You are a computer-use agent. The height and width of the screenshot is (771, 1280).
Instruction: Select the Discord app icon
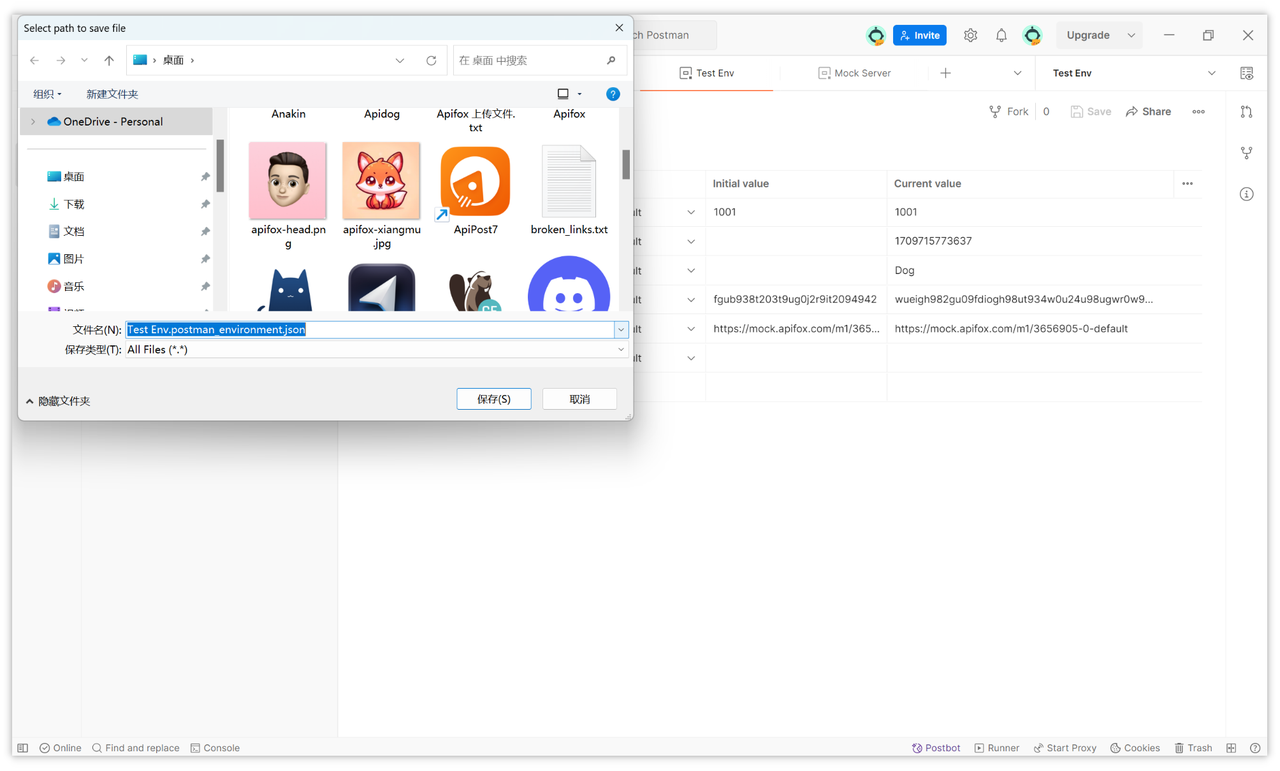pos(569,285)
